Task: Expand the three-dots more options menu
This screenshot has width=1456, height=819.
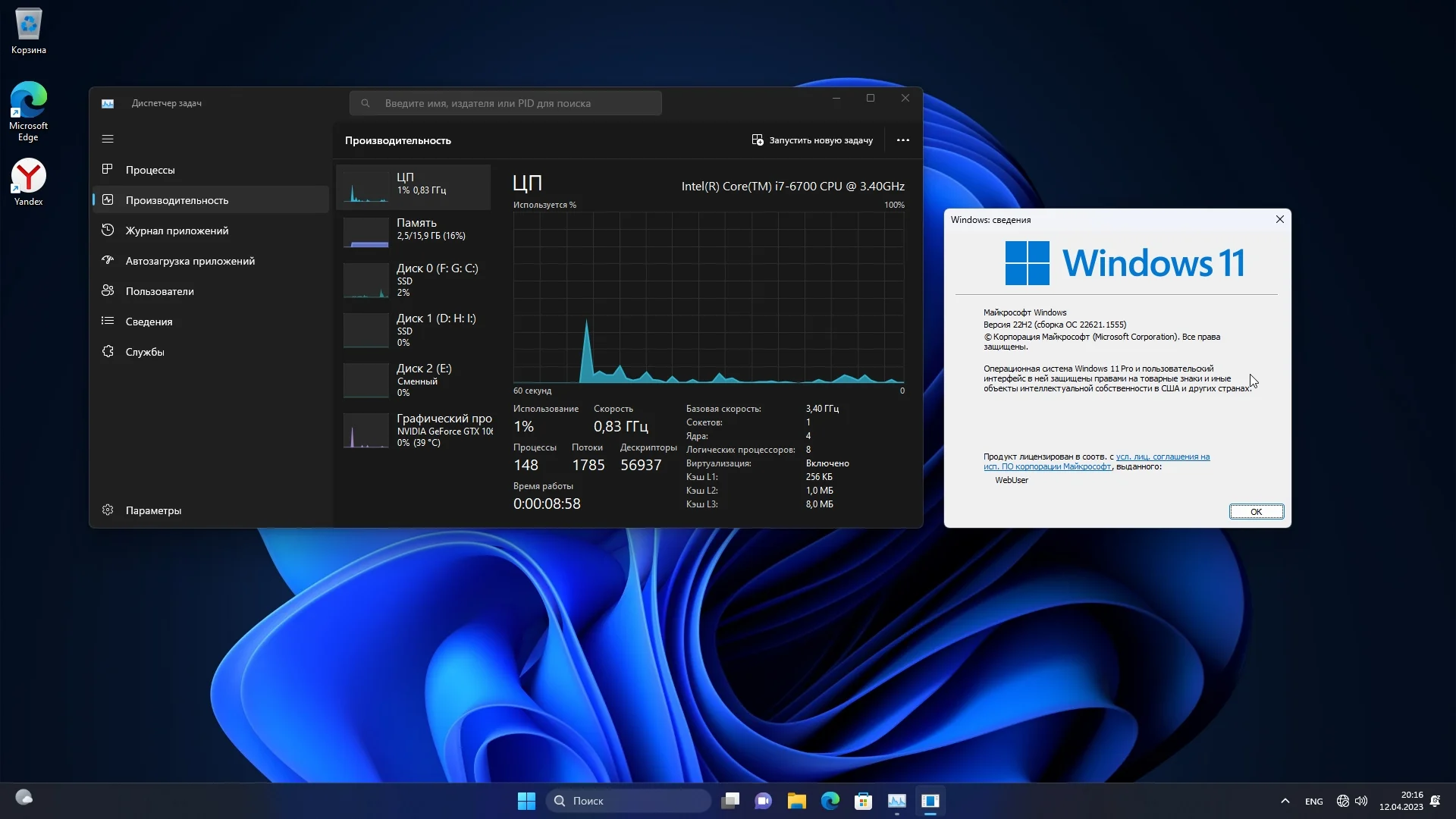Action: point(902,140)
